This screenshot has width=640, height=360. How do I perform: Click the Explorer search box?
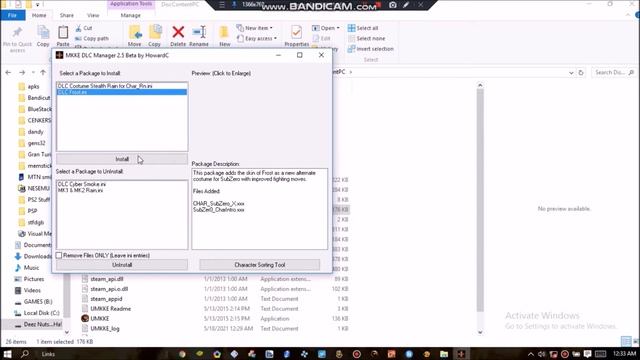click(613, 73)
